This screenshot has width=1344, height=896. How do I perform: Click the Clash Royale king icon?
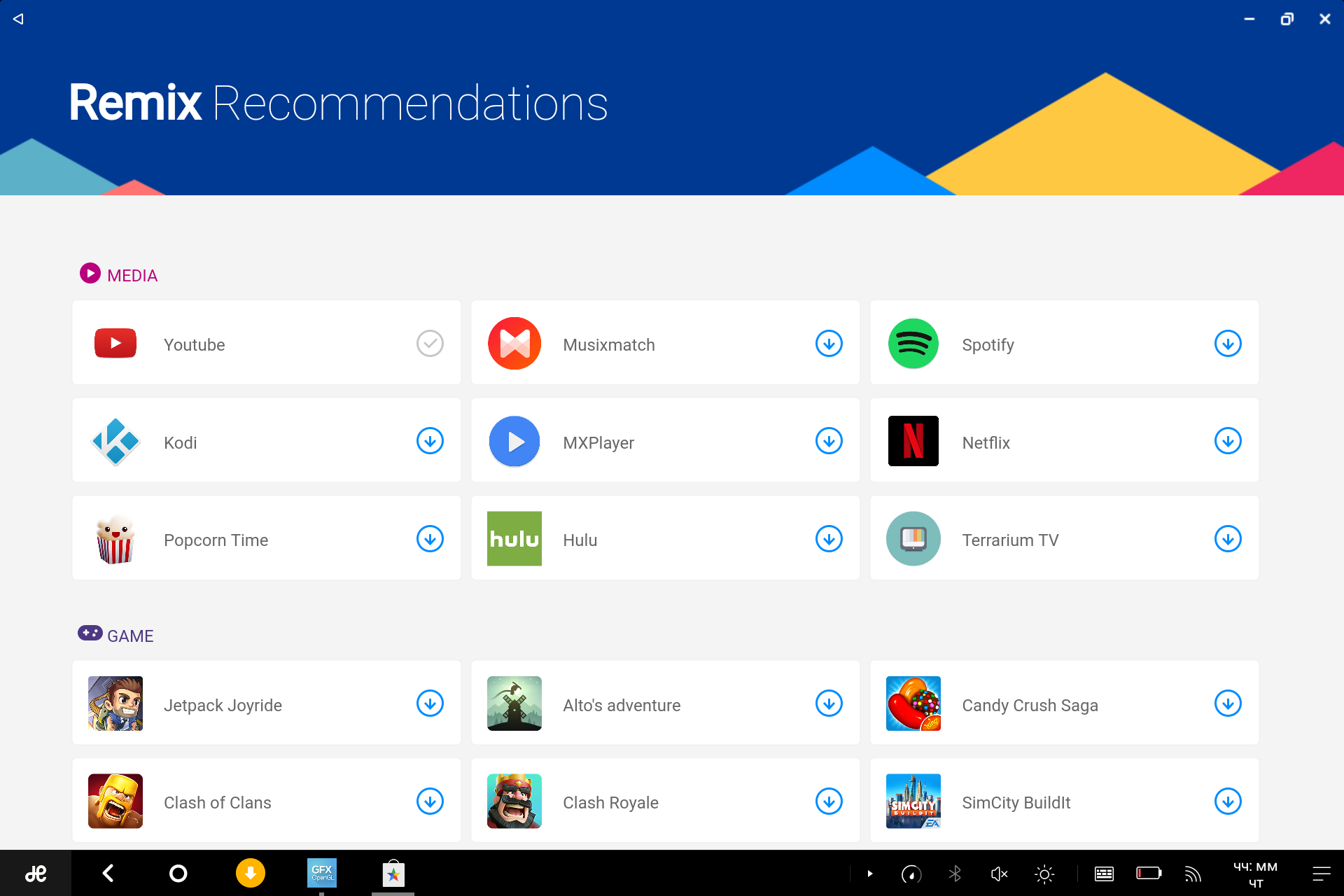[x=514, y=801]
